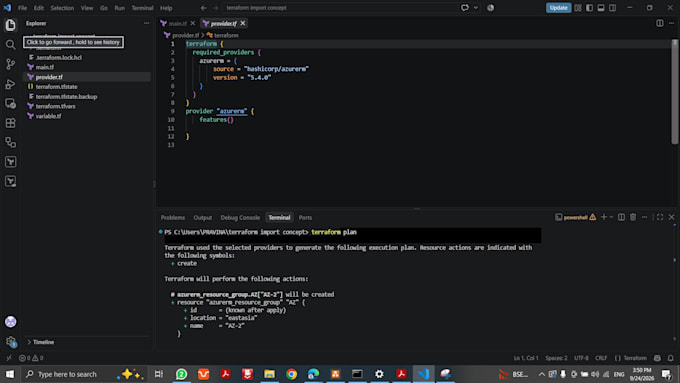Open the Source Control view
The width and height of the screenshot is (680, 383).
pyautogui.click(x=10, y=64)
